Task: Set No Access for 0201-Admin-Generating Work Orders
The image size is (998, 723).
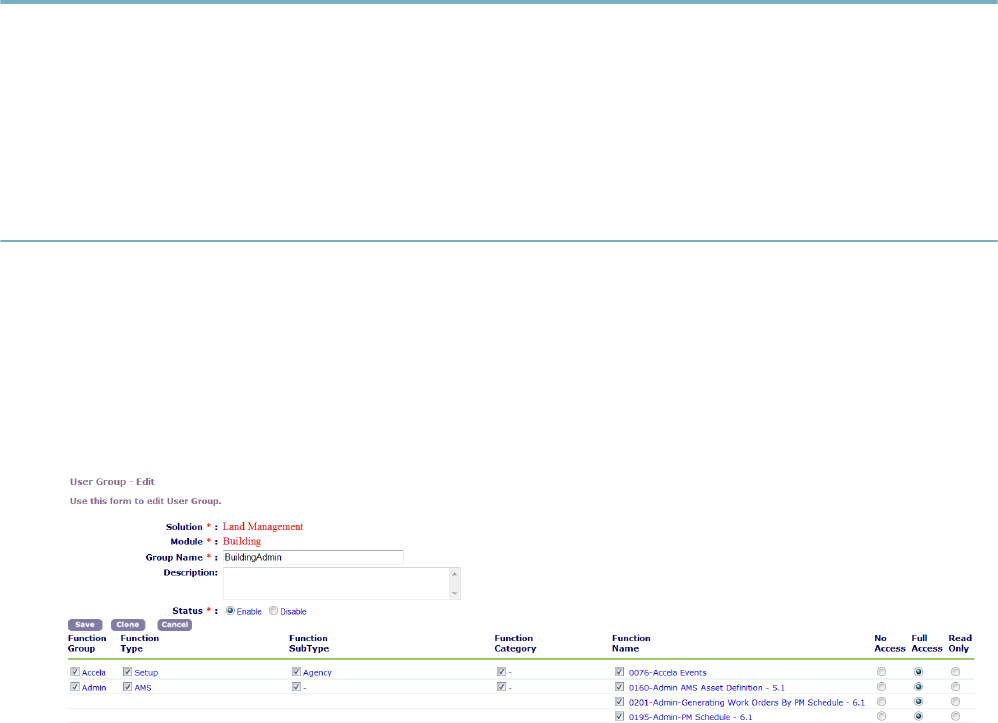Action: pos(882,702)
